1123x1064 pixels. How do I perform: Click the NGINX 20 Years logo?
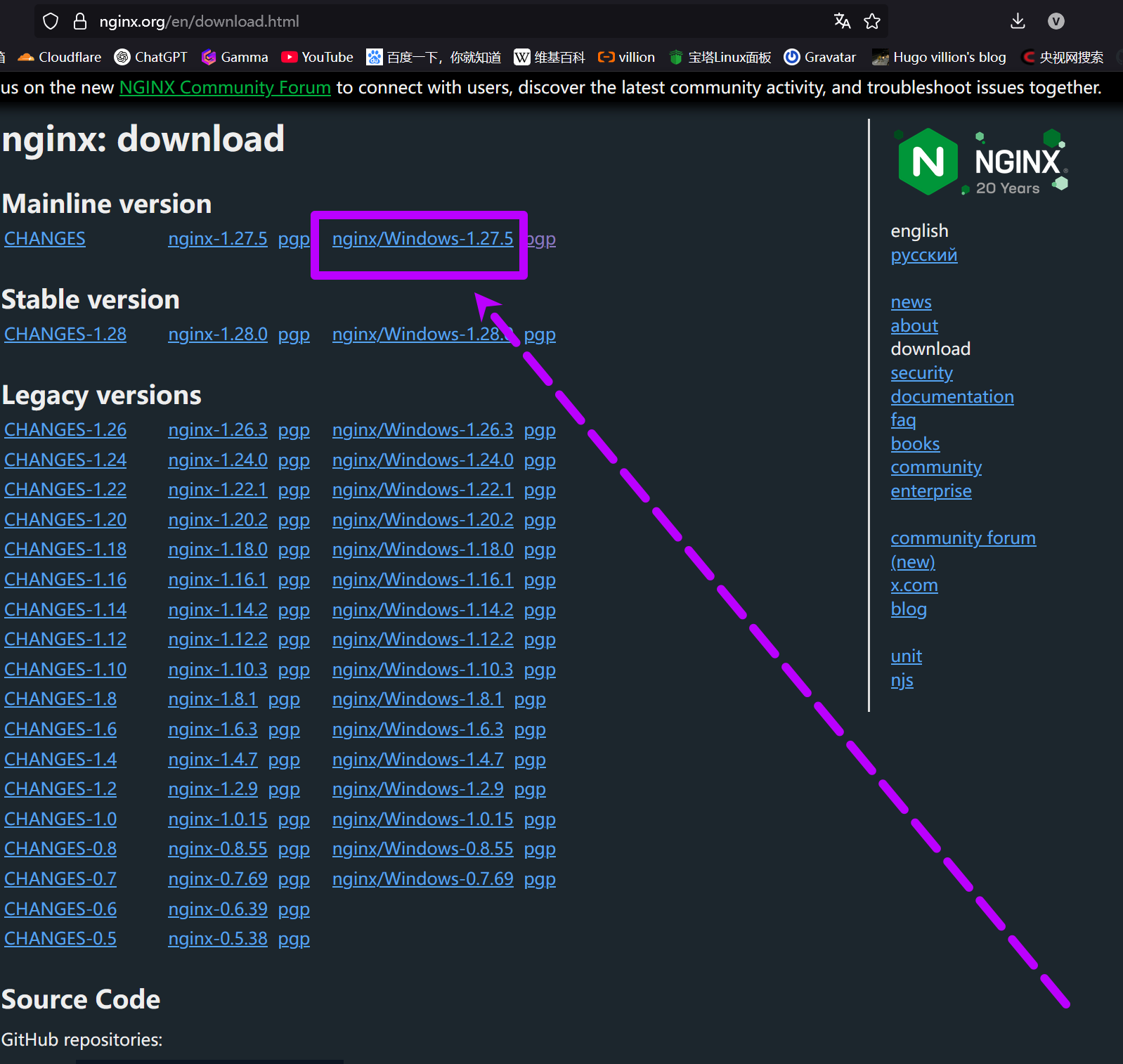click(981, 162)
